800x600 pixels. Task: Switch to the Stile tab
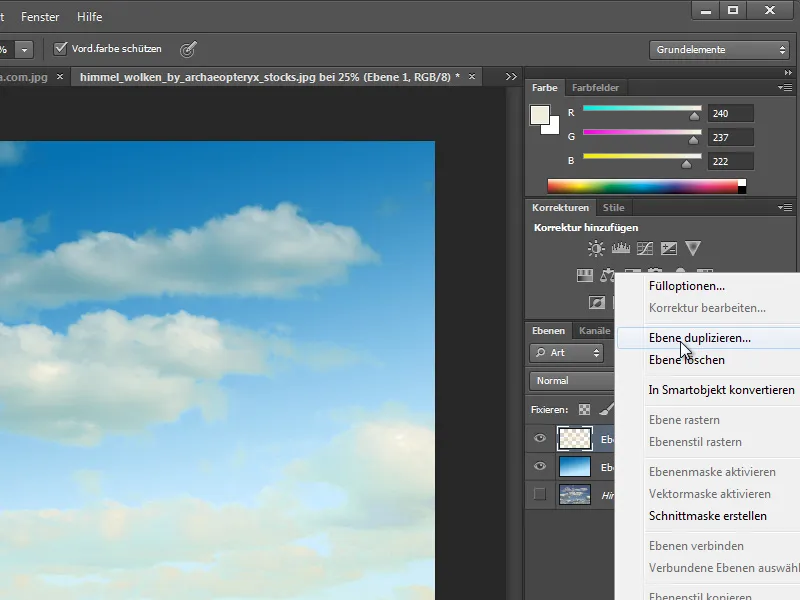coord(613,208)
